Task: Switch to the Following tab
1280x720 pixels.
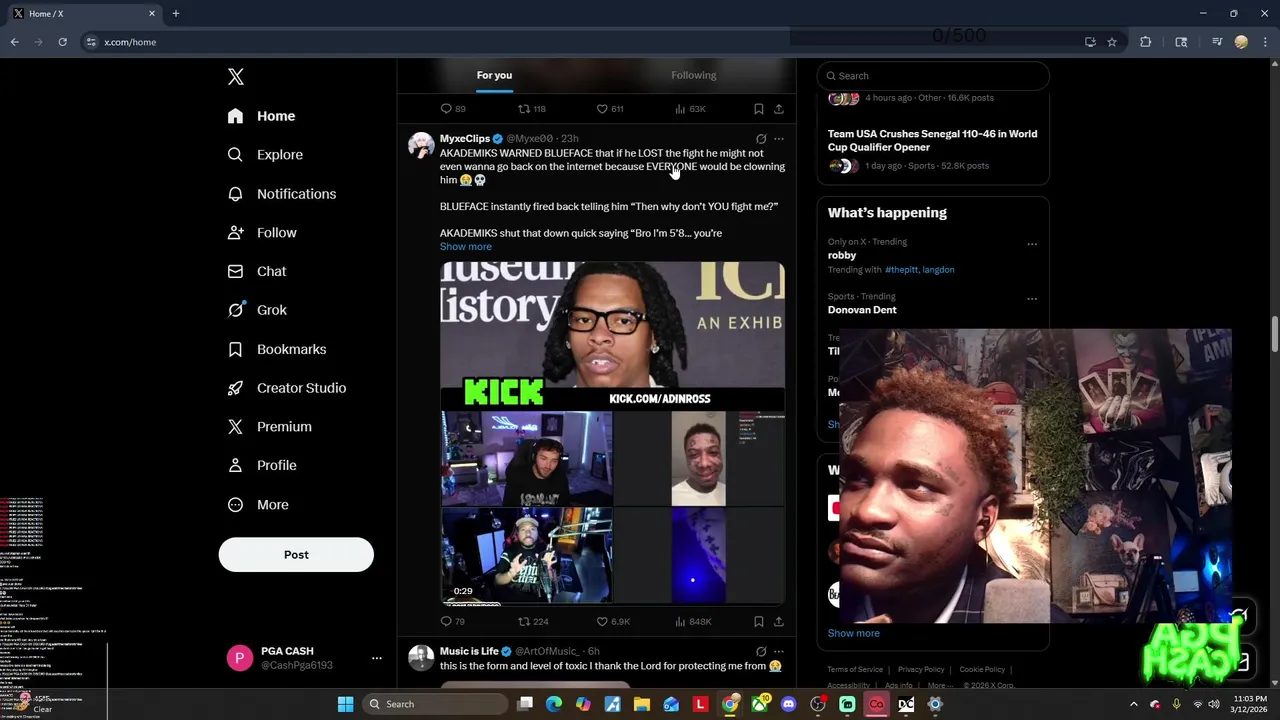Action: pos(694,75)
